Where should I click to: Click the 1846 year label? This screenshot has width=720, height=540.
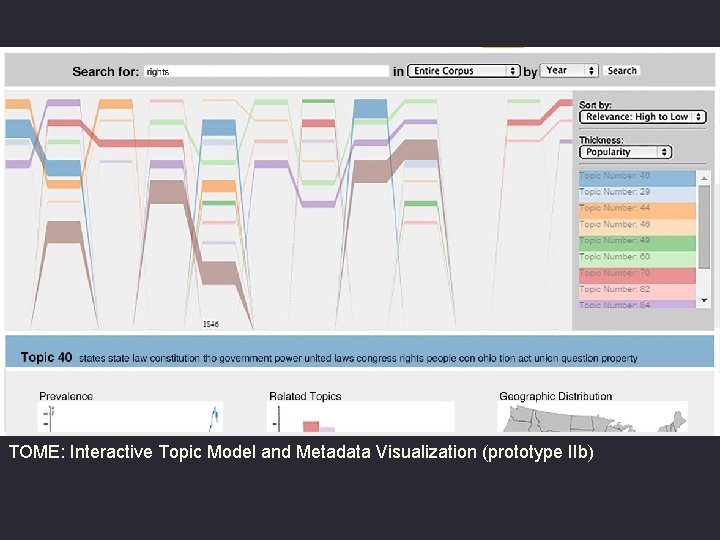[211, 324]
